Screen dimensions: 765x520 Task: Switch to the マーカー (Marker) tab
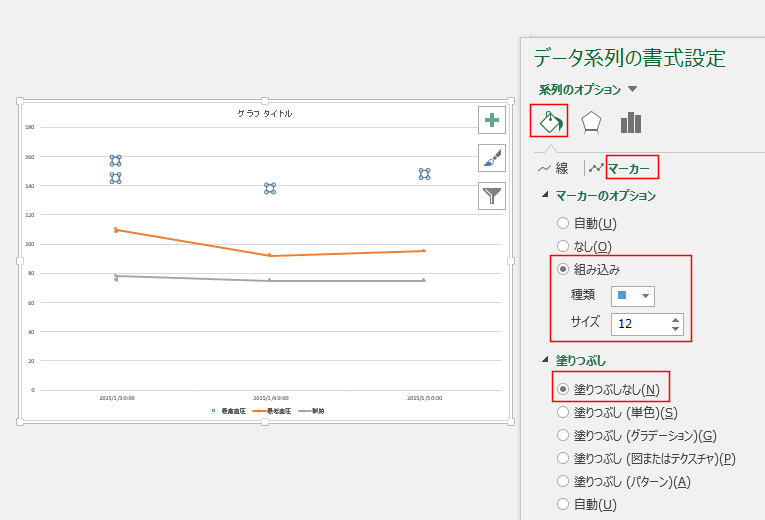[628, 169]
